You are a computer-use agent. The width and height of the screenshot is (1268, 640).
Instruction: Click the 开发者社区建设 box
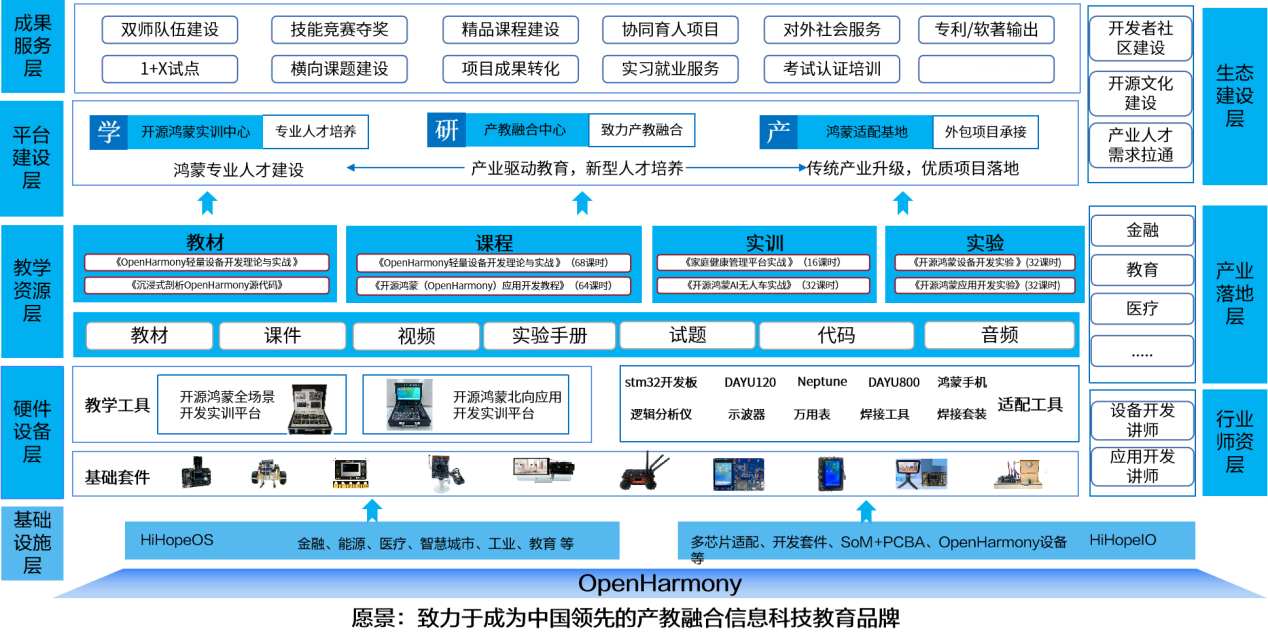coord(1141,38)
